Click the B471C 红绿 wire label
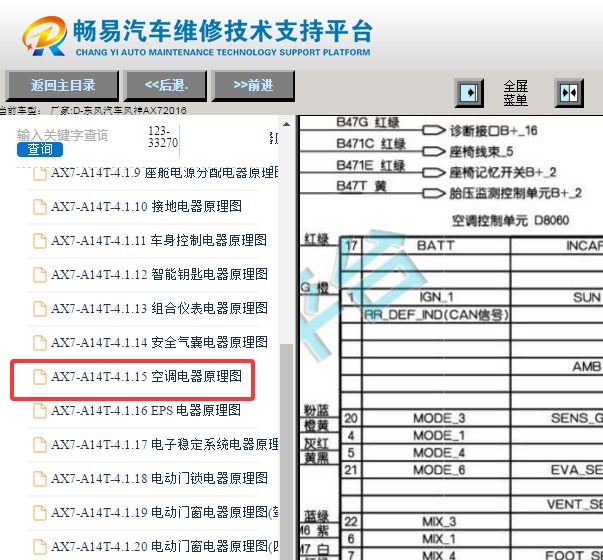Viewport: 603px width, 560px height. pos(371,143)
